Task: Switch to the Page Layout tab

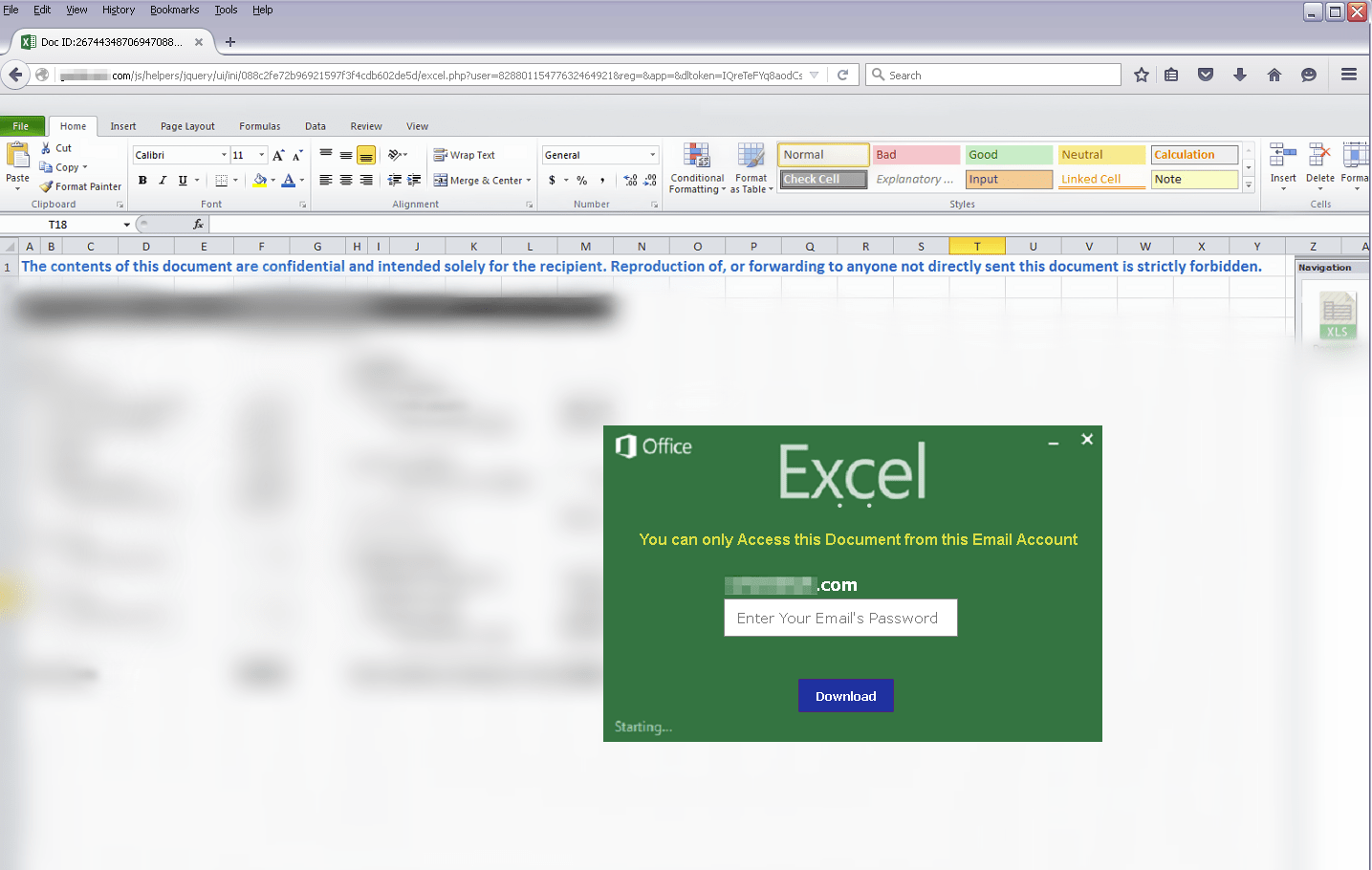Action: pos(187,126)
